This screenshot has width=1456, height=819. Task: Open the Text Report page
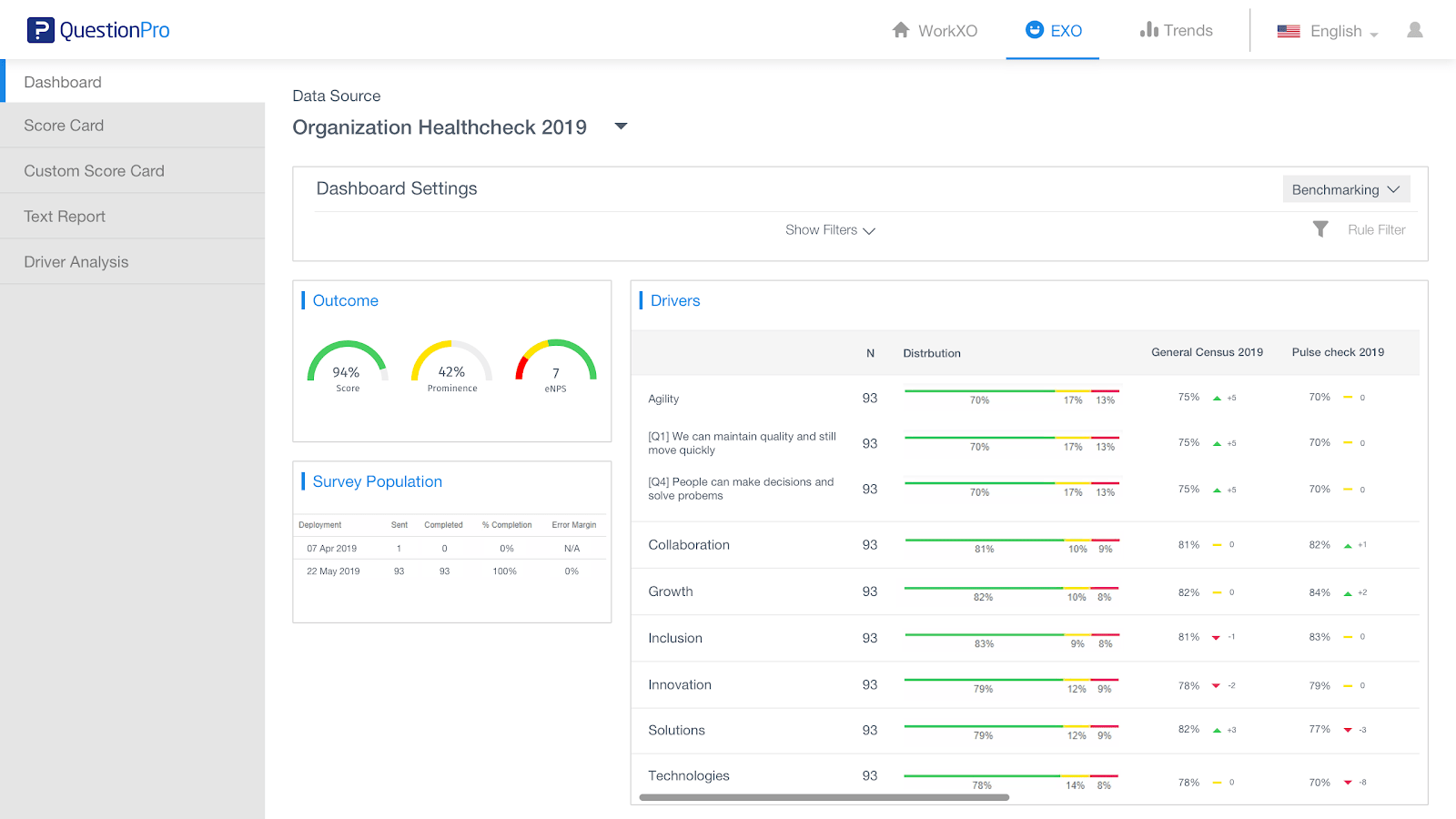click(x=65, y=217)
